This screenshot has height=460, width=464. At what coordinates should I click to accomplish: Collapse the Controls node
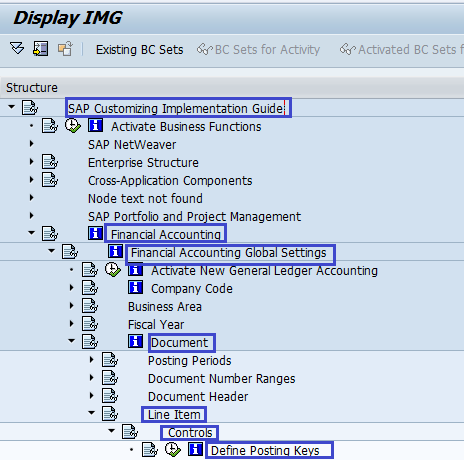click(112, 431)
